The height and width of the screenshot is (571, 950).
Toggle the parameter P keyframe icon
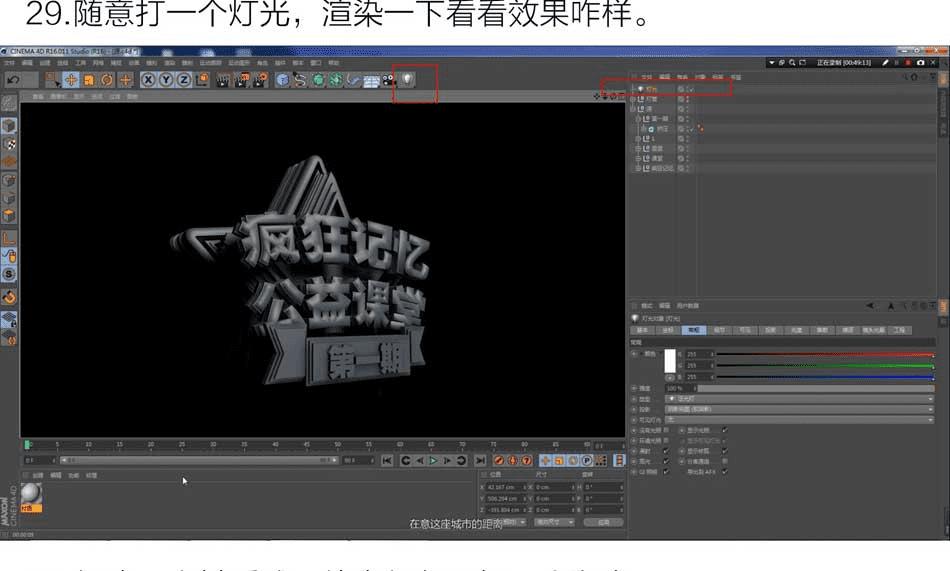coord(586,461)
